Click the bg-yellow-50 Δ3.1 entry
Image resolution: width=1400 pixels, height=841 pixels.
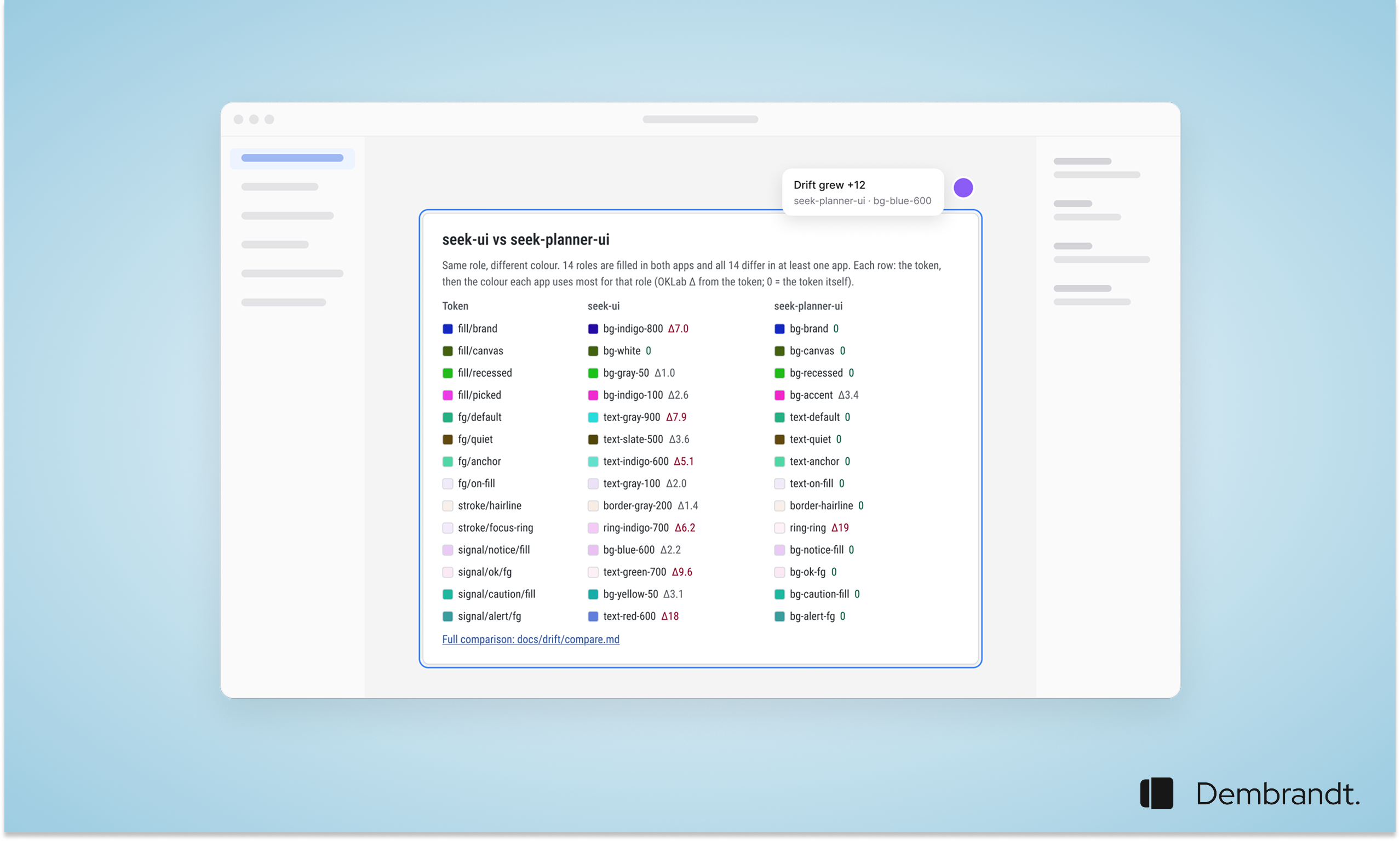642,594
